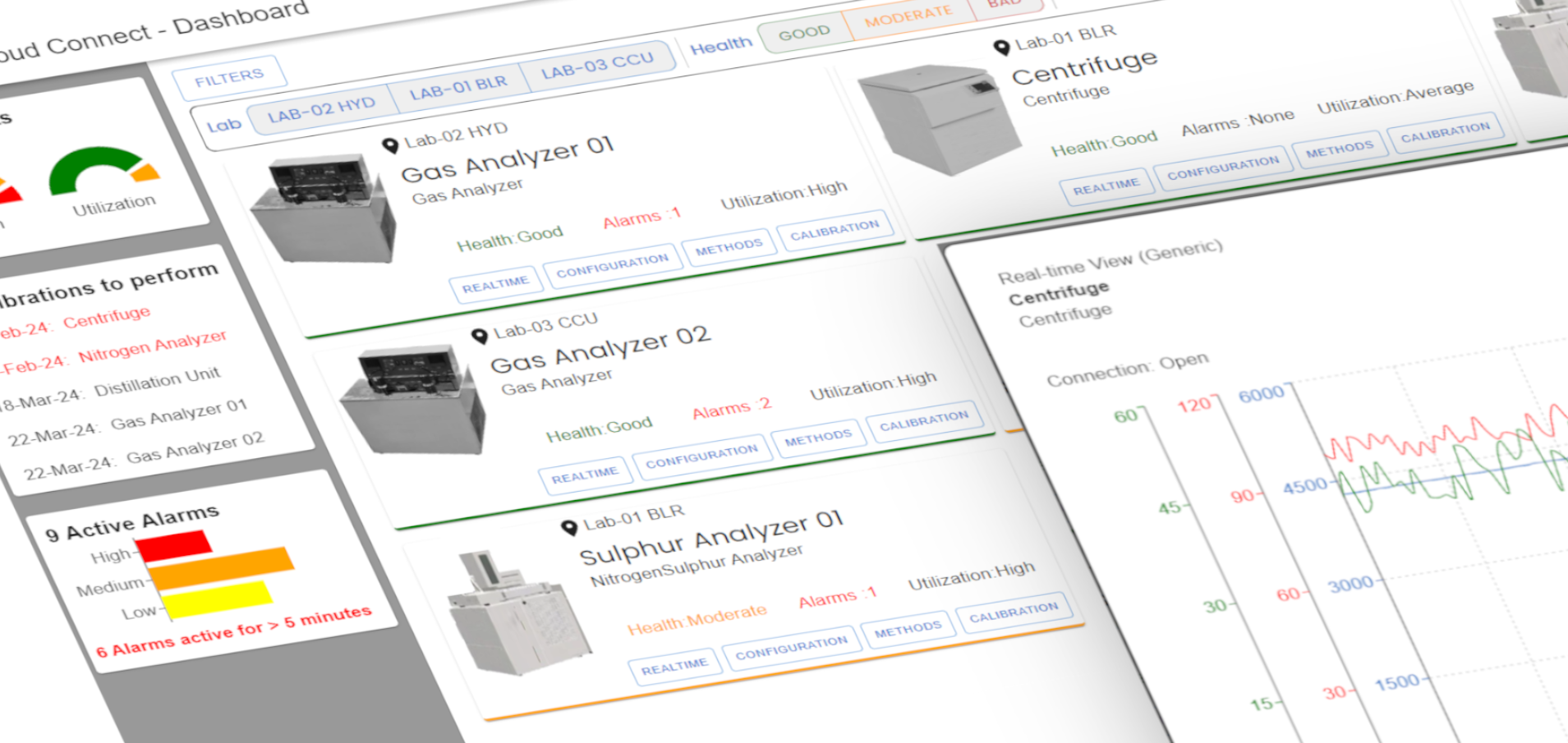The width and height of the screenshot is (1568, 743).
Task: Click the Utilization gauge widget
Action: click(x=105, y=182)
